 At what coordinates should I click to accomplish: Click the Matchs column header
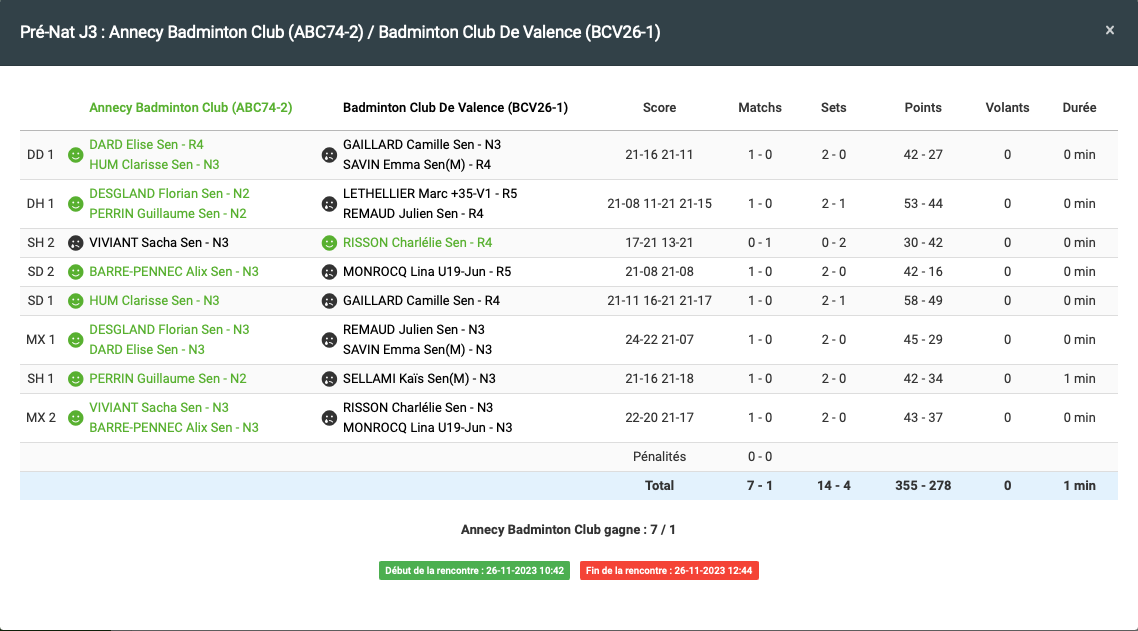[760, 107]
